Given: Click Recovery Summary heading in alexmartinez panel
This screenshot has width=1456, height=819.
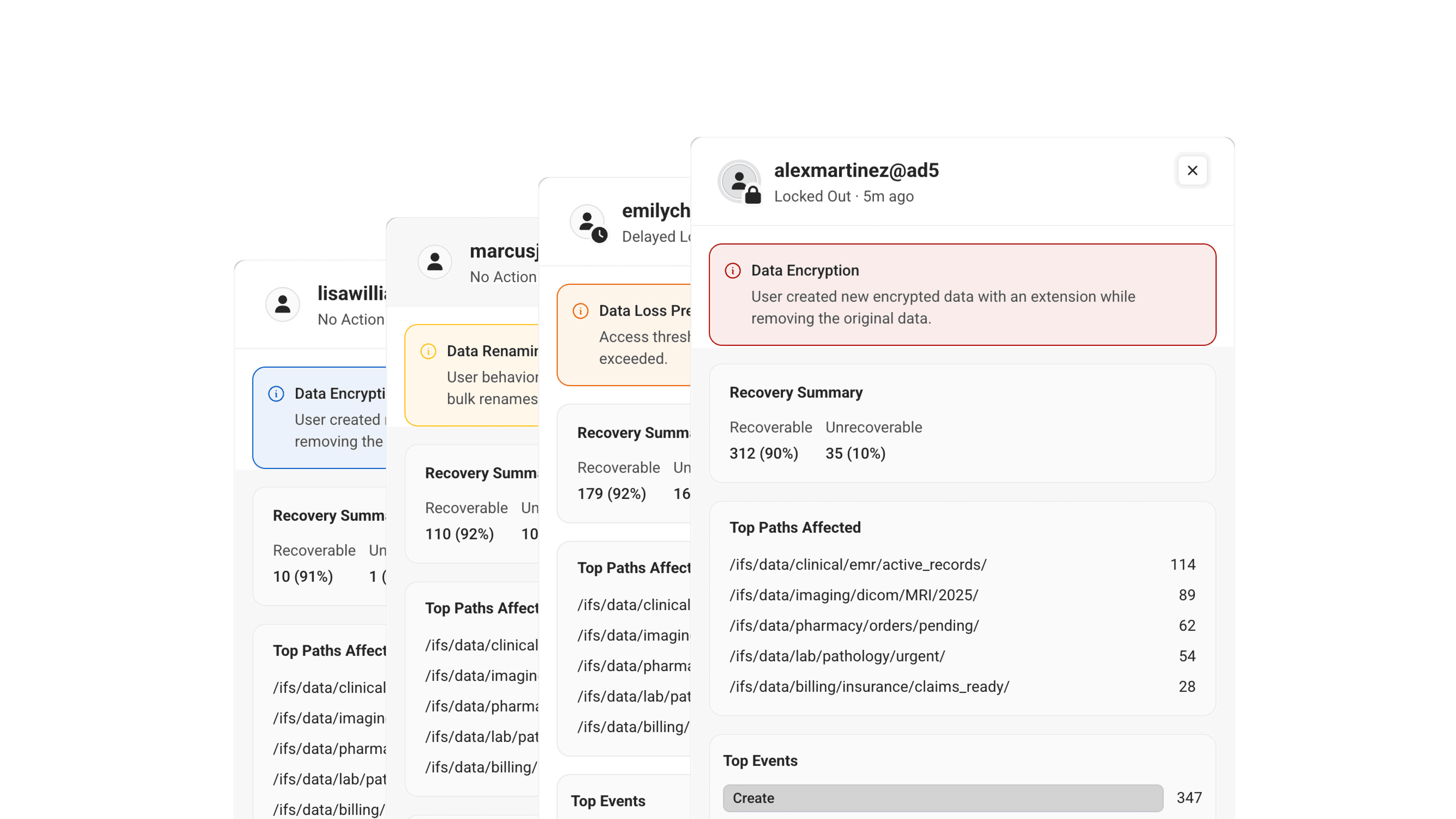Looking at the screenshot, I should click(796, 392).
